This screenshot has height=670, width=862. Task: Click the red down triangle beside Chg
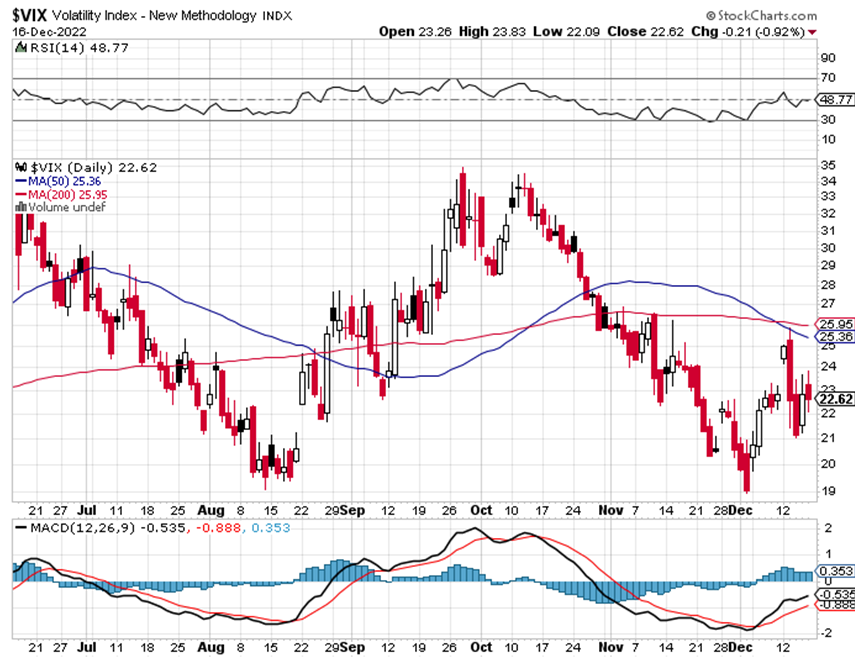[811, 32]
